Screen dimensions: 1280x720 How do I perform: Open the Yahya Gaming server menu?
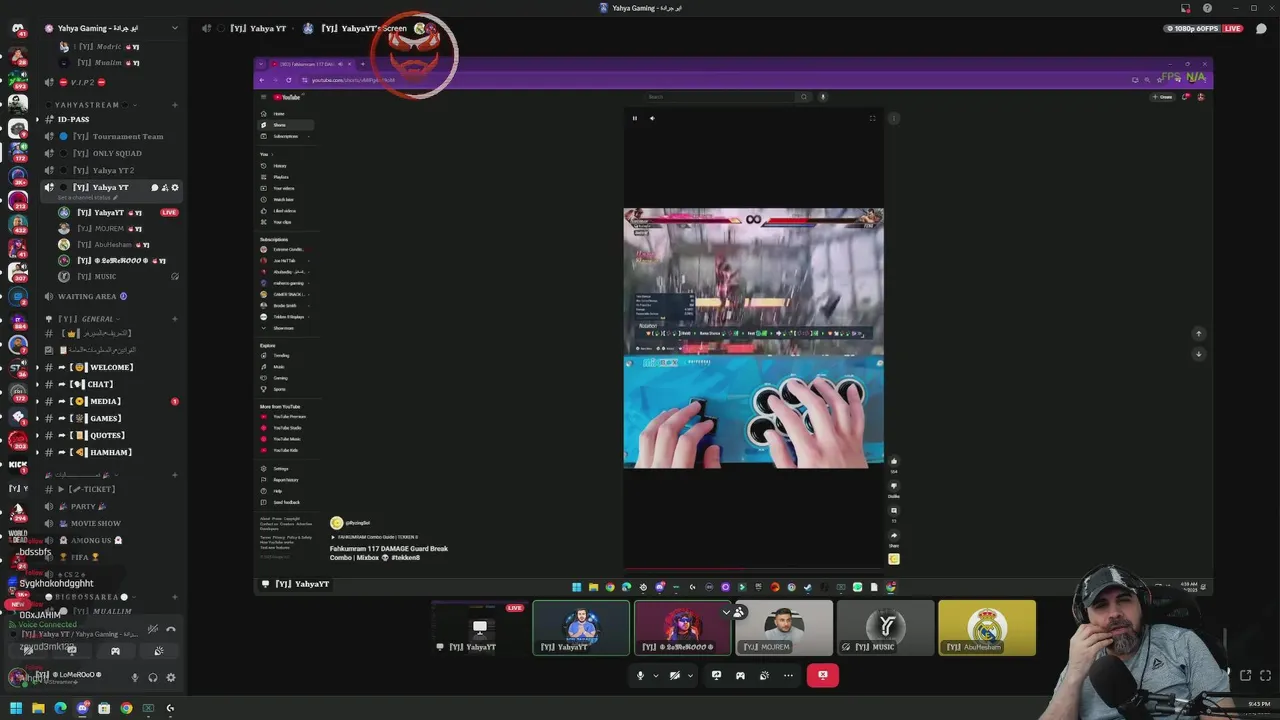point(110,28)
